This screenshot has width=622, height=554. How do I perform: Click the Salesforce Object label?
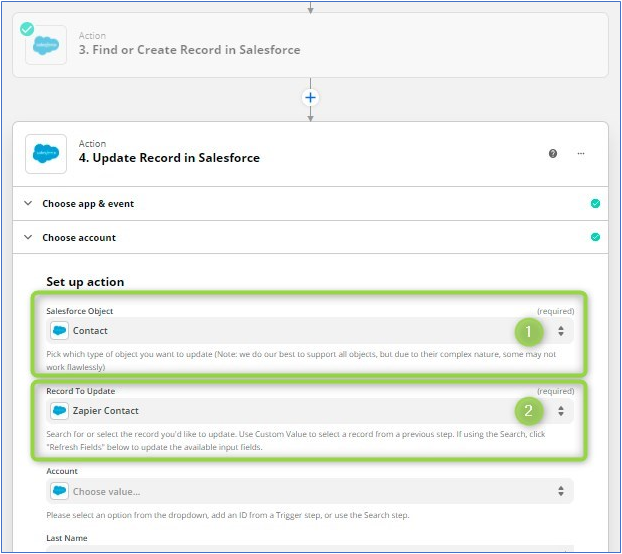pyautogui.click(x=80, y=311)
